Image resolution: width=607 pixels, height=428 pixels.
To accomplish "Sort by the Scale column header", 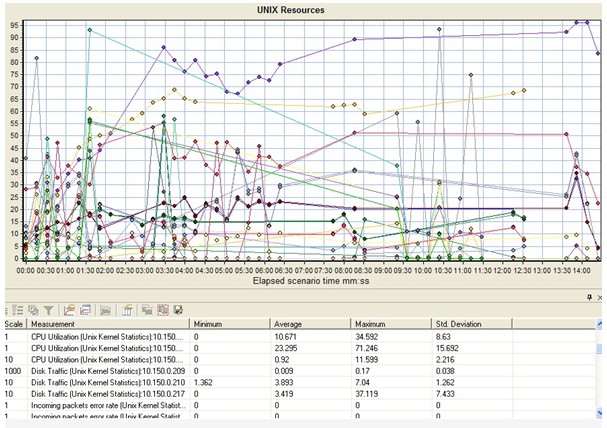I will click(14, 325).
